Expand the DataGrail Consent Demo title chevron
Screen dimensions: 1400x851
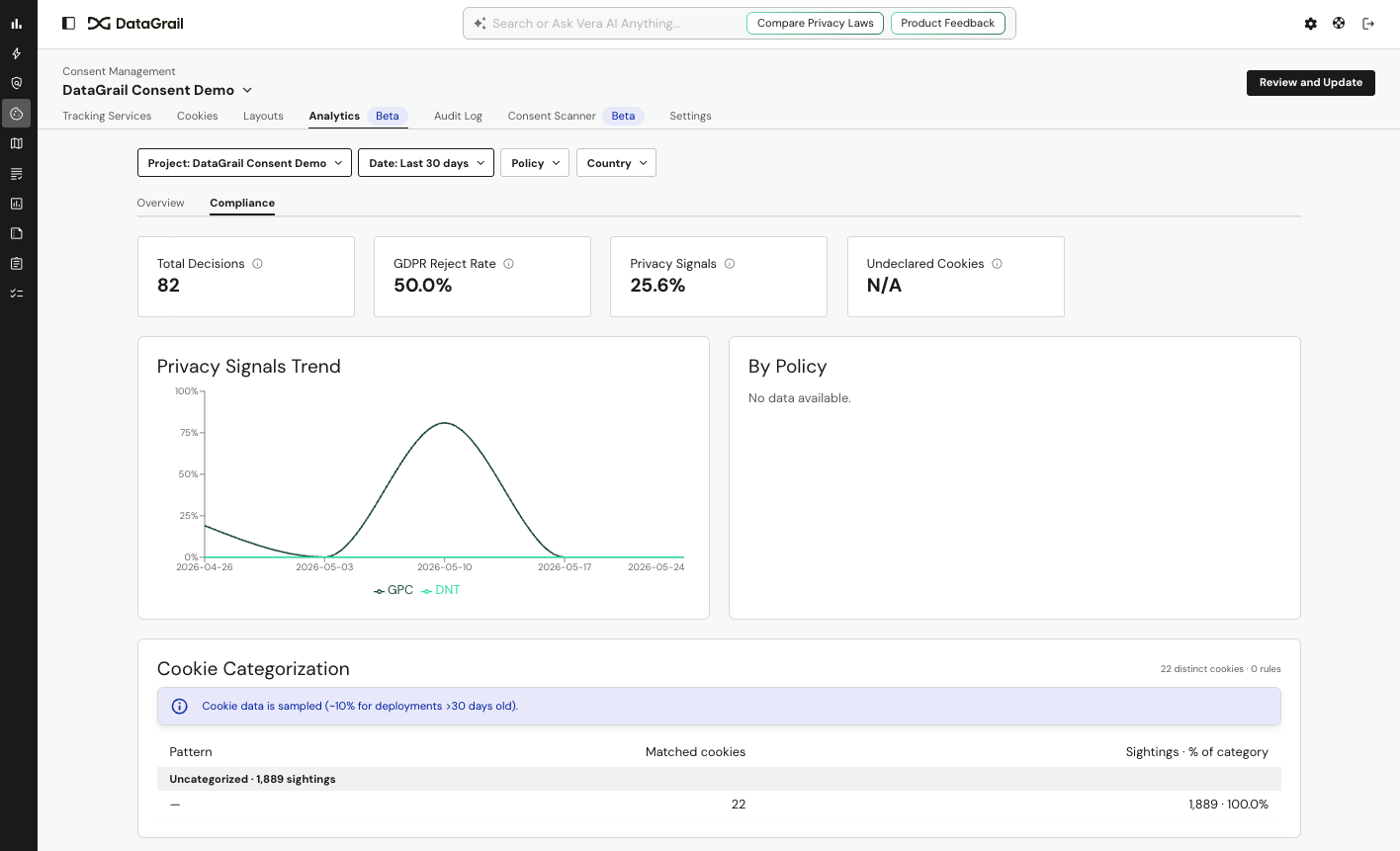[x=247, y=90]
